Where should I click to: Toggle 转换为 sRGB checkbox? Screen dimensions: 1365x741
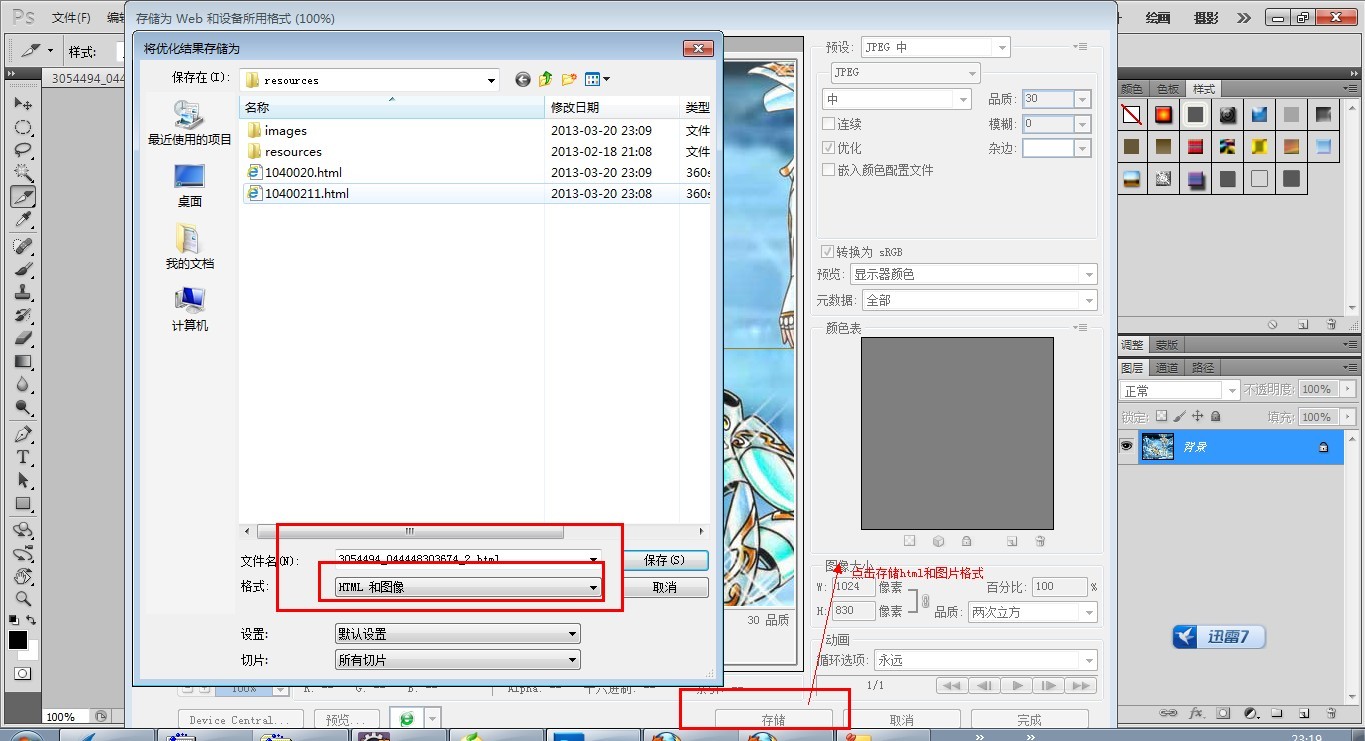tap(827, 252)
